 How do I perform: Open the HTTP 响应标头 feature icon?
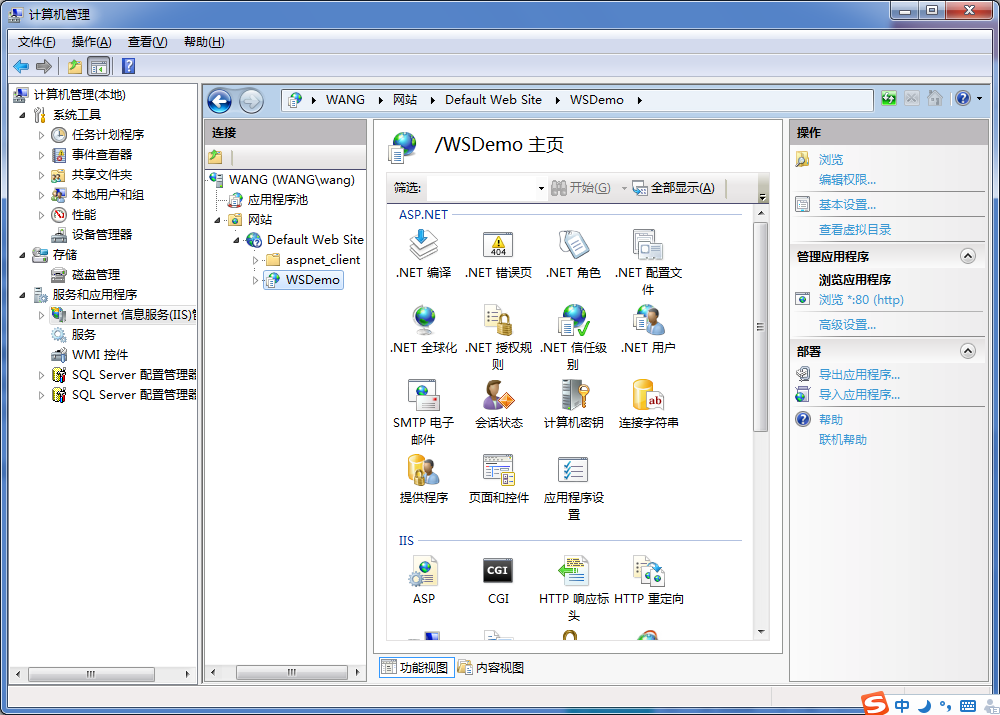tap(573, 571)
